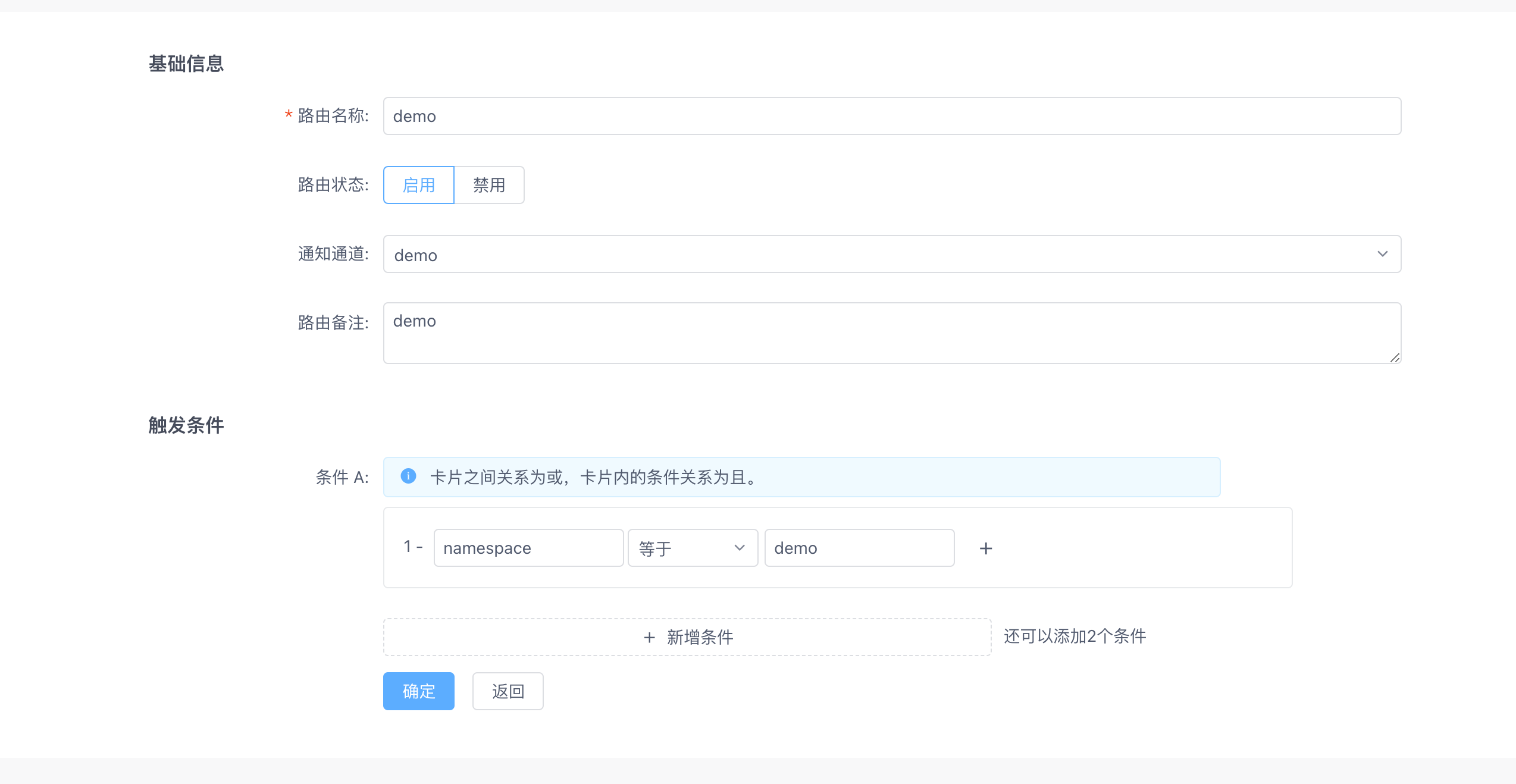Click the 条件 A label
This screenshot has width=1516, height=784.
[342, 477]
